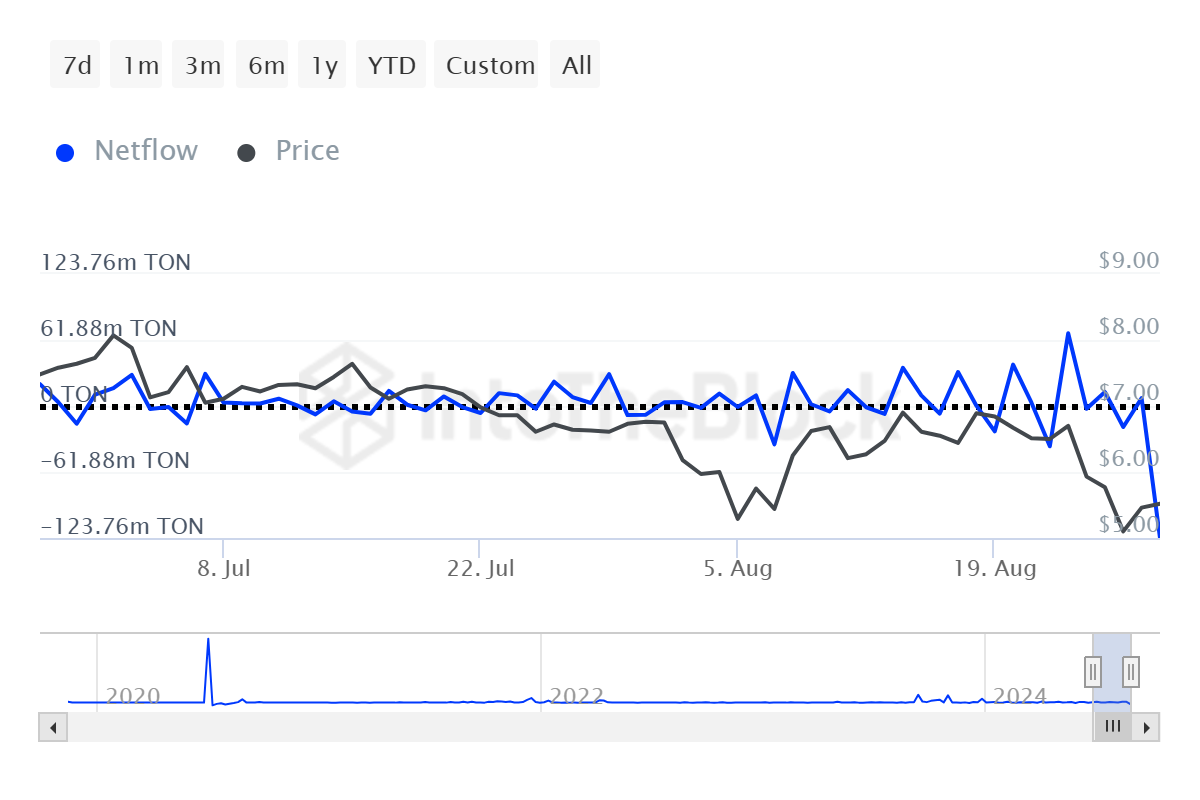Open the Custom date range picker

click(490, 66)
